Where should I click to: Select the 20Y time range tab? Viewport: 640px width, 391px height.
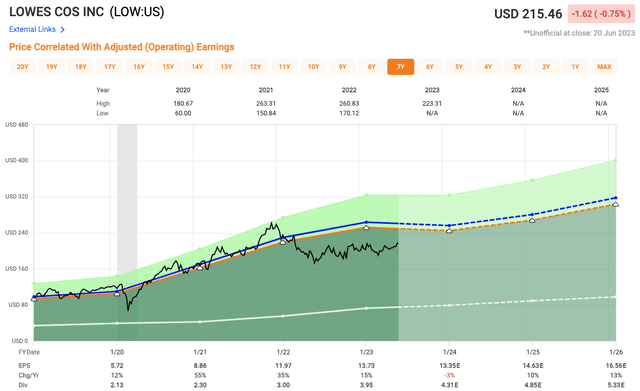pos(22,67)
